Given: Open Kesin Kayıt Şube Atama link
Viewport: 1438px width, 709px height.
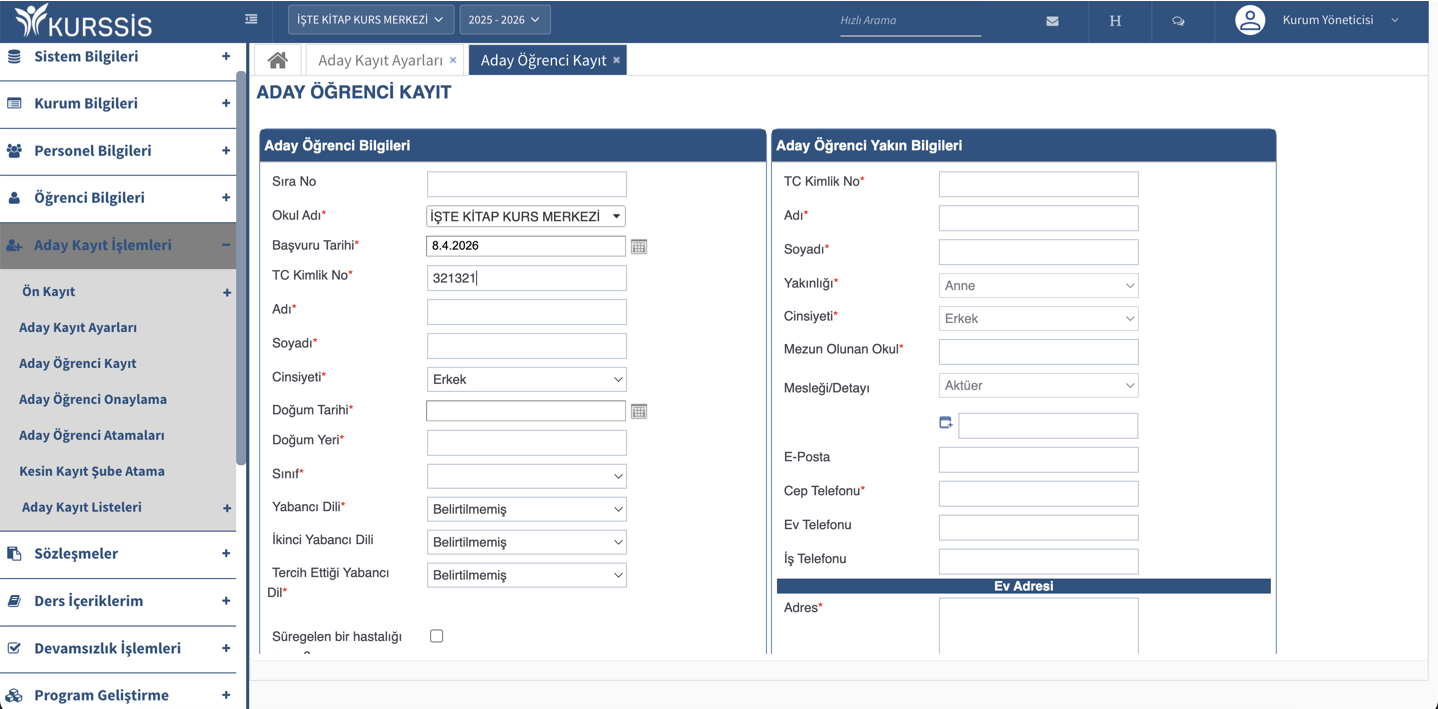Looking at the screenshot, I should 92,471.
